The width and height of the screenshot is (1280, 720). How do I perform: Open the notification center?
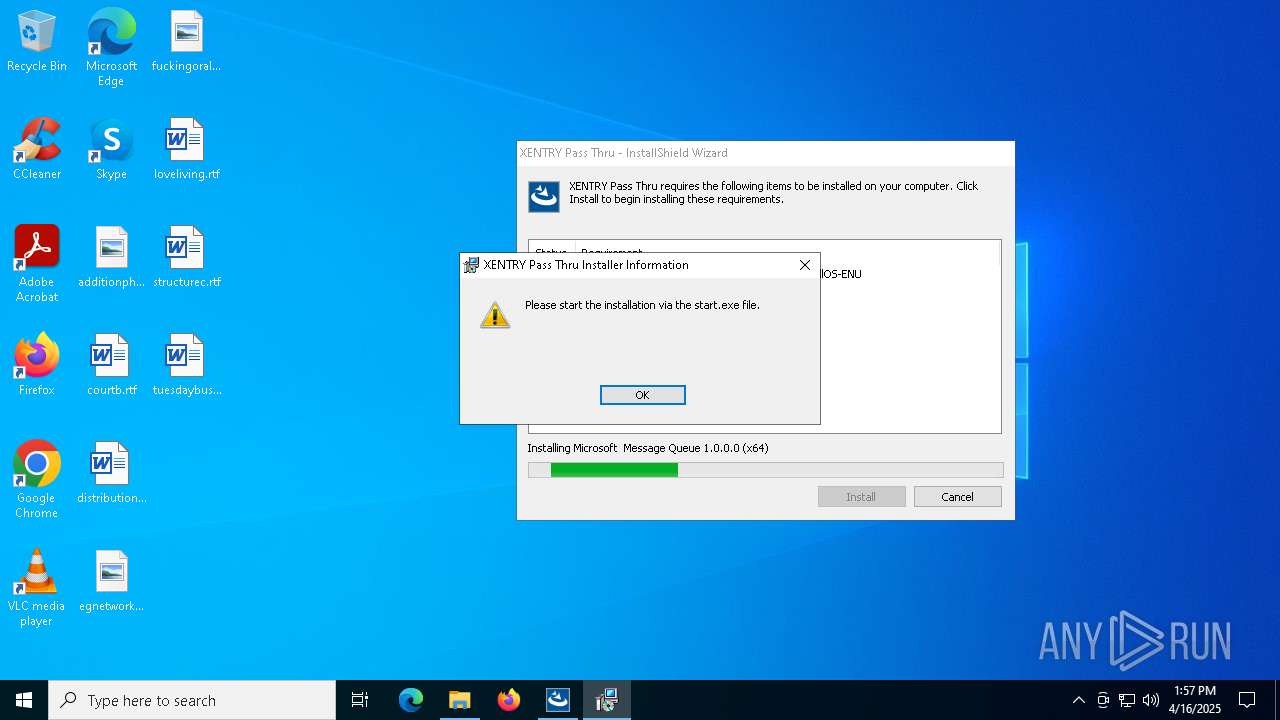pyautogui.click(x=1247, y=700)
